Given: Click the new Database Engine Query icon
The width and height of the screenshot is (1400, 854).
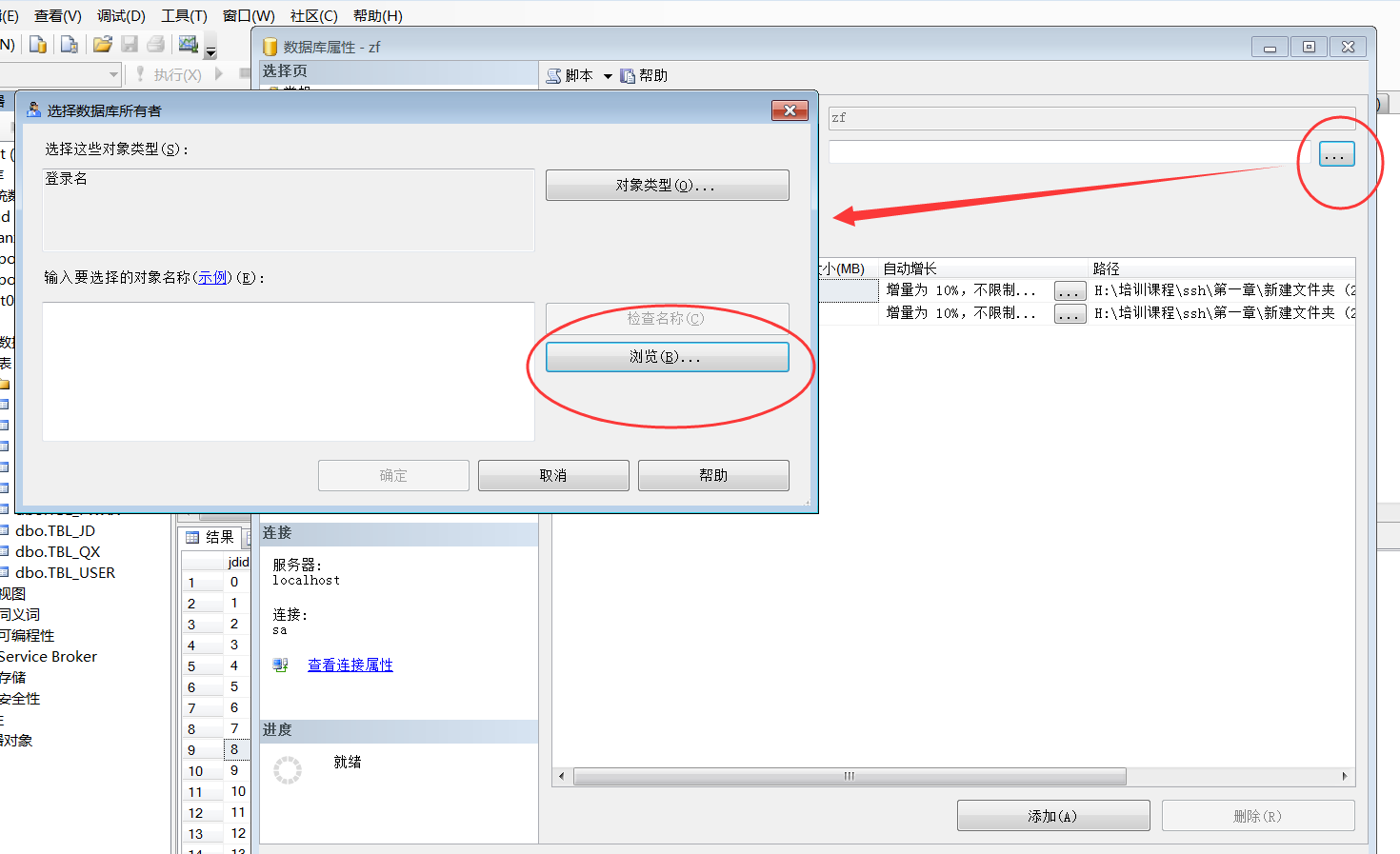Looking at the screenshot, I should click(38, 44).
